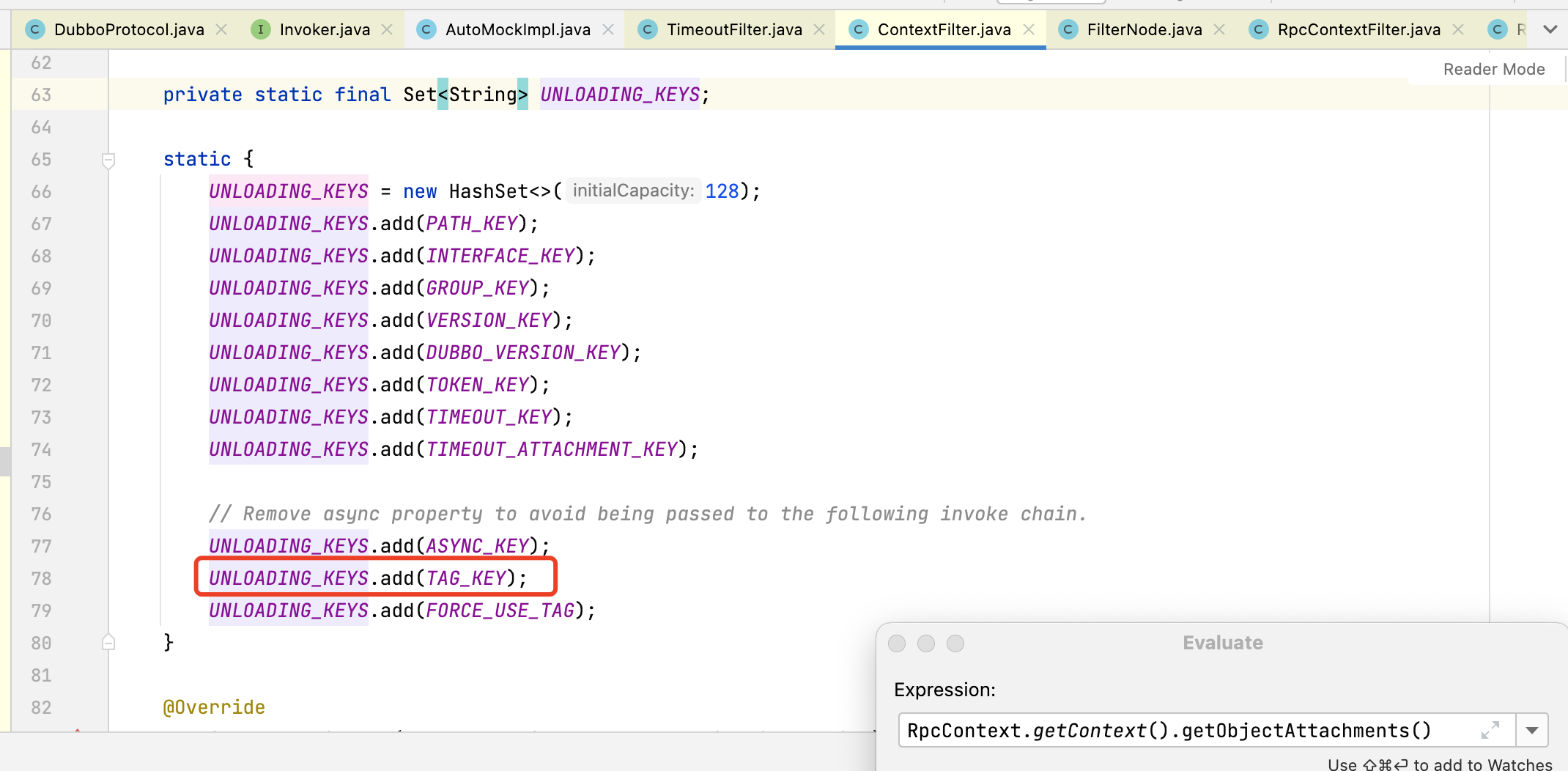The image size is (1568, 771).
Task: Close the DubboProtocol.java tab
Action: [x=221, y=29]
